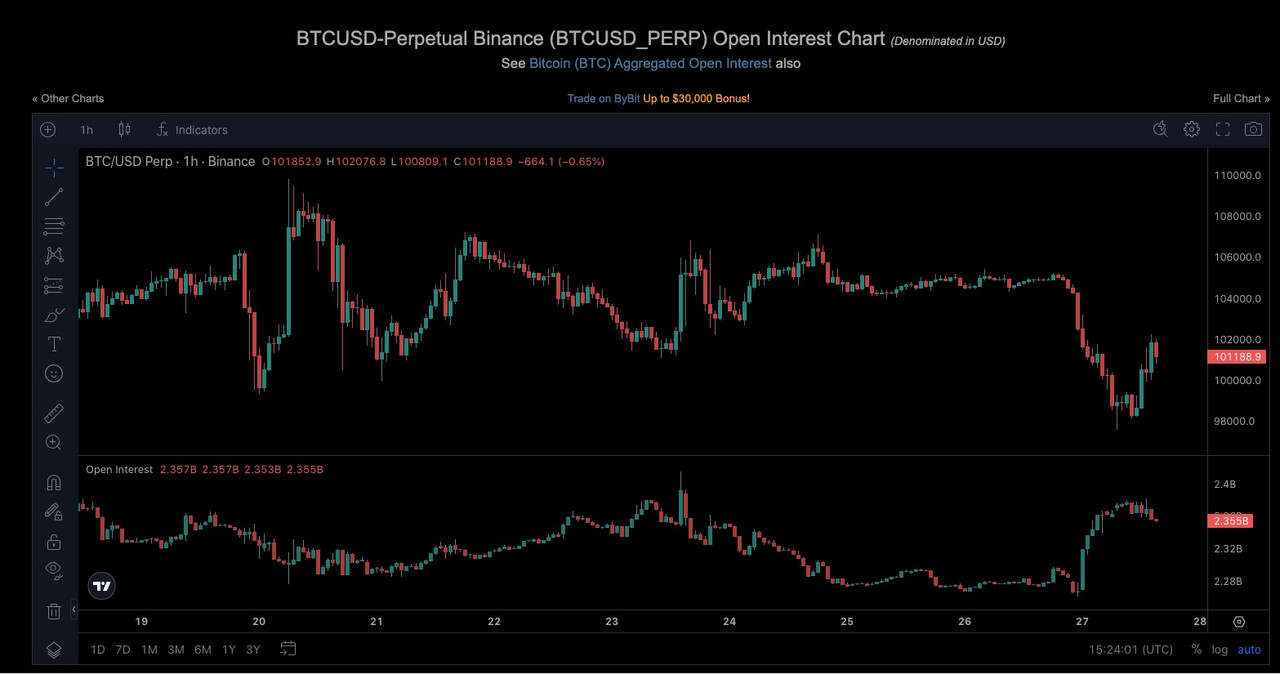
Task: Click the date label 27 on time axis
Action: click(1082, 621)
